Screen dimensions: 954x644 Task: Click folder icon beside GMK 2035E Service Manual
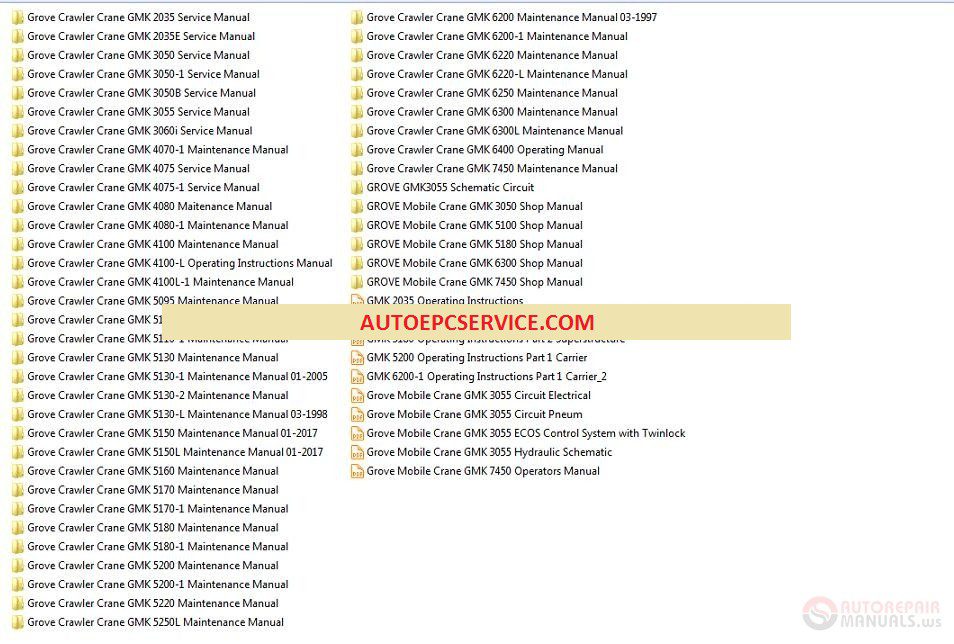(x=18, y=37)
